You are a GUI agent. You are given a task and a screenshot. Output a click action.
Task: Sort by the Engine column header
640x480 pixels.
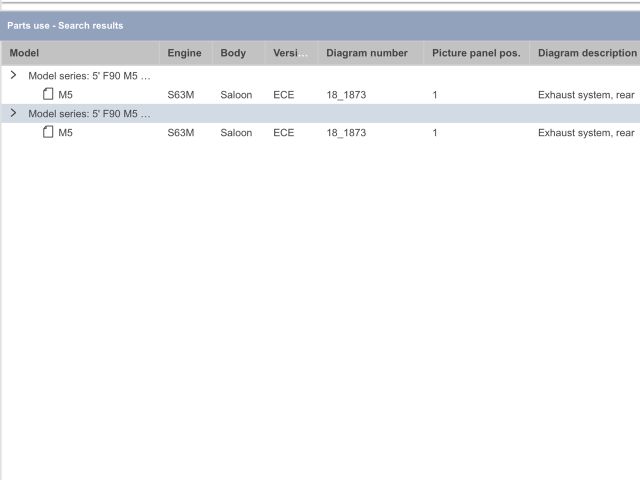tap(184, 53)
